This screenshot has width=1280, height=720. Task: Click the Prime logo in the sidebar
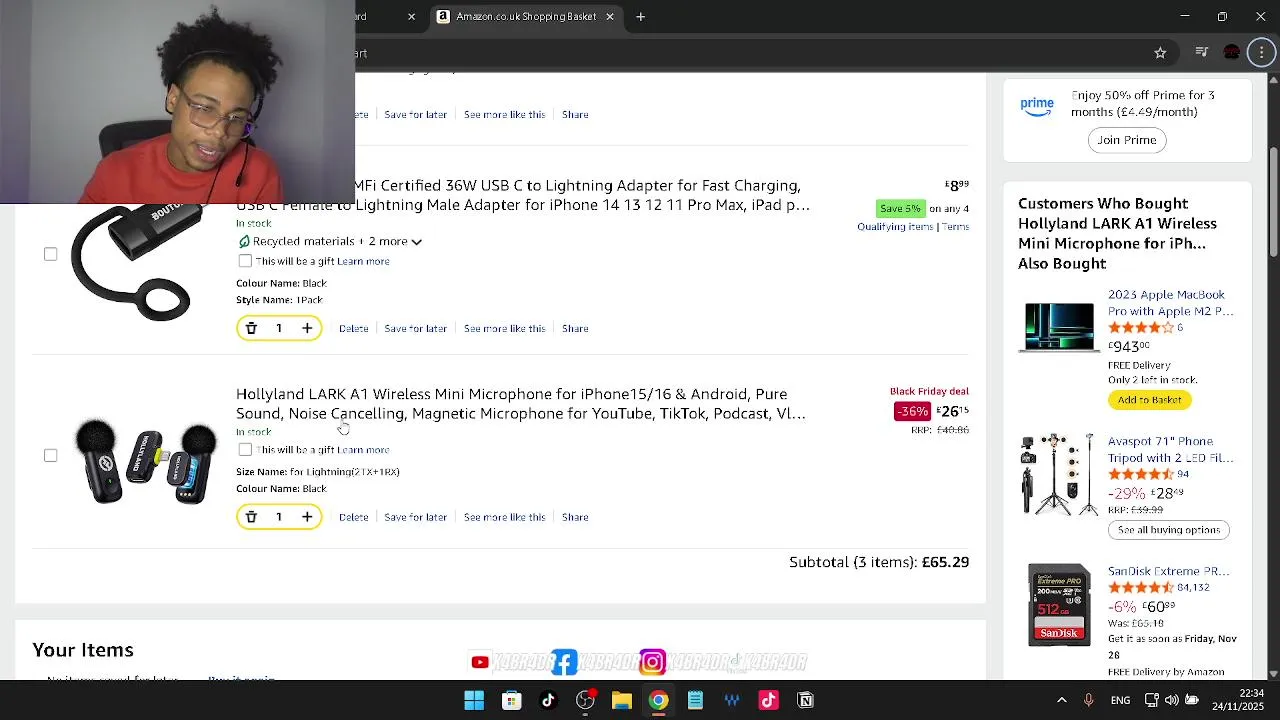[1037, 105]
